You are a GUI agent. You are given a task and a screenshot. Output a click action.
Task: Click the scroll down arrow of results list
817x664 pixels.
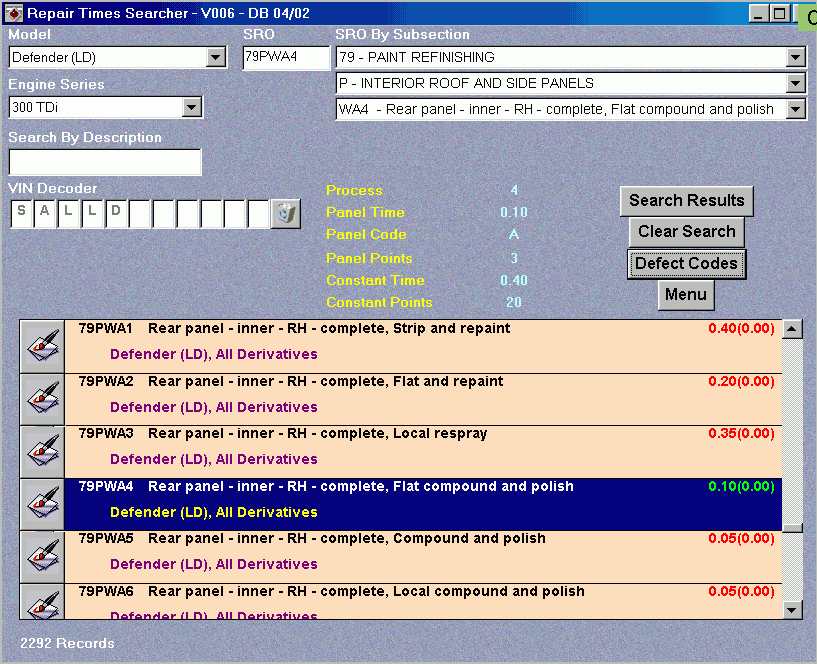coord(792,610)
